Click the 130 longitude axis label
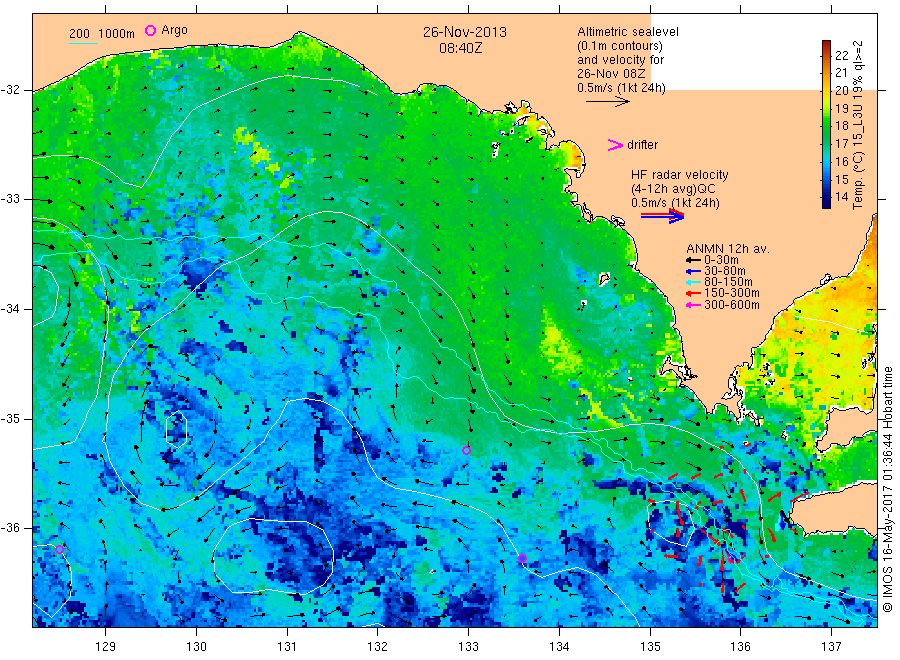 (x=196, y=647)
